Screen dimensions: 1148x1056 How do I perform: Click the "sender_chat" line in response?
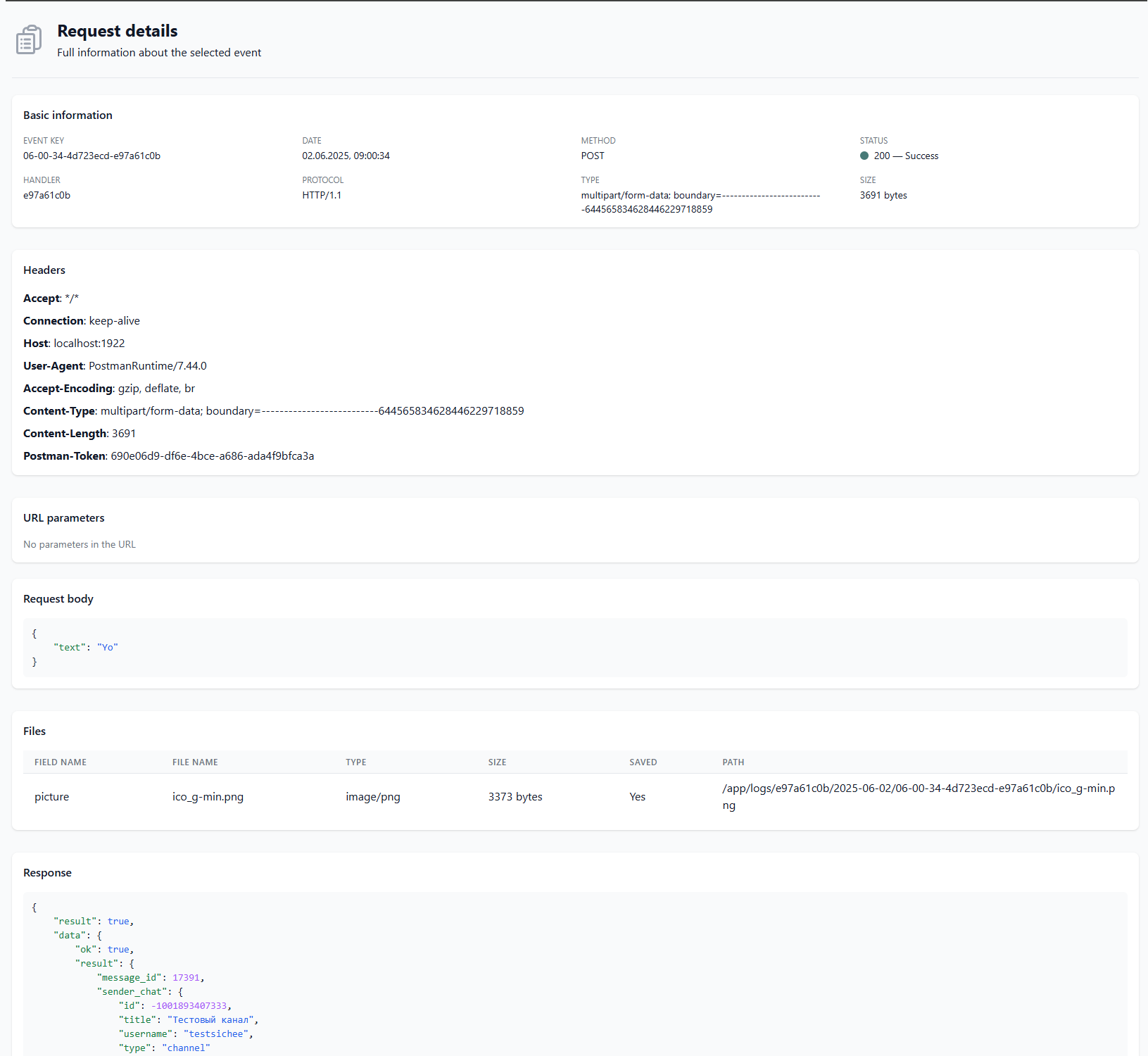pos(140,992)
